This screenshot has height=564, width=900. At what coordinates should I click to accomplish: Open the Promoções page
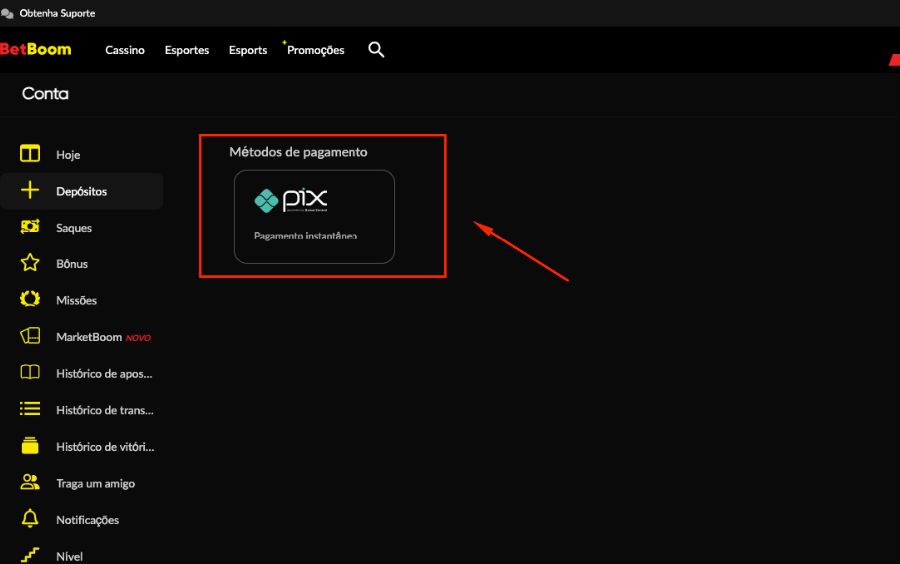pos(315,50)
